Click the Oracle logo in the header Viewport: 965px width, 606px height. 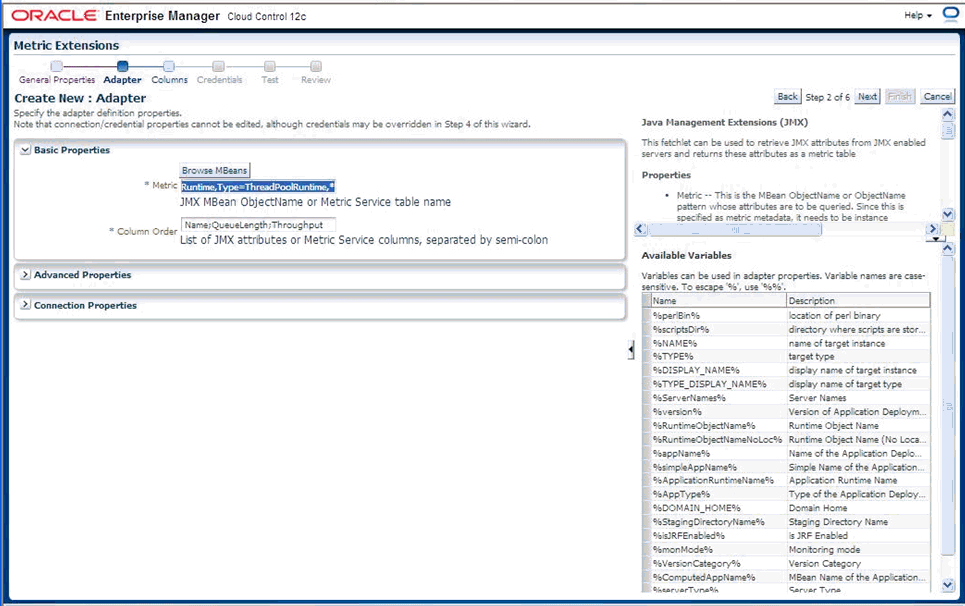point(54,15)
